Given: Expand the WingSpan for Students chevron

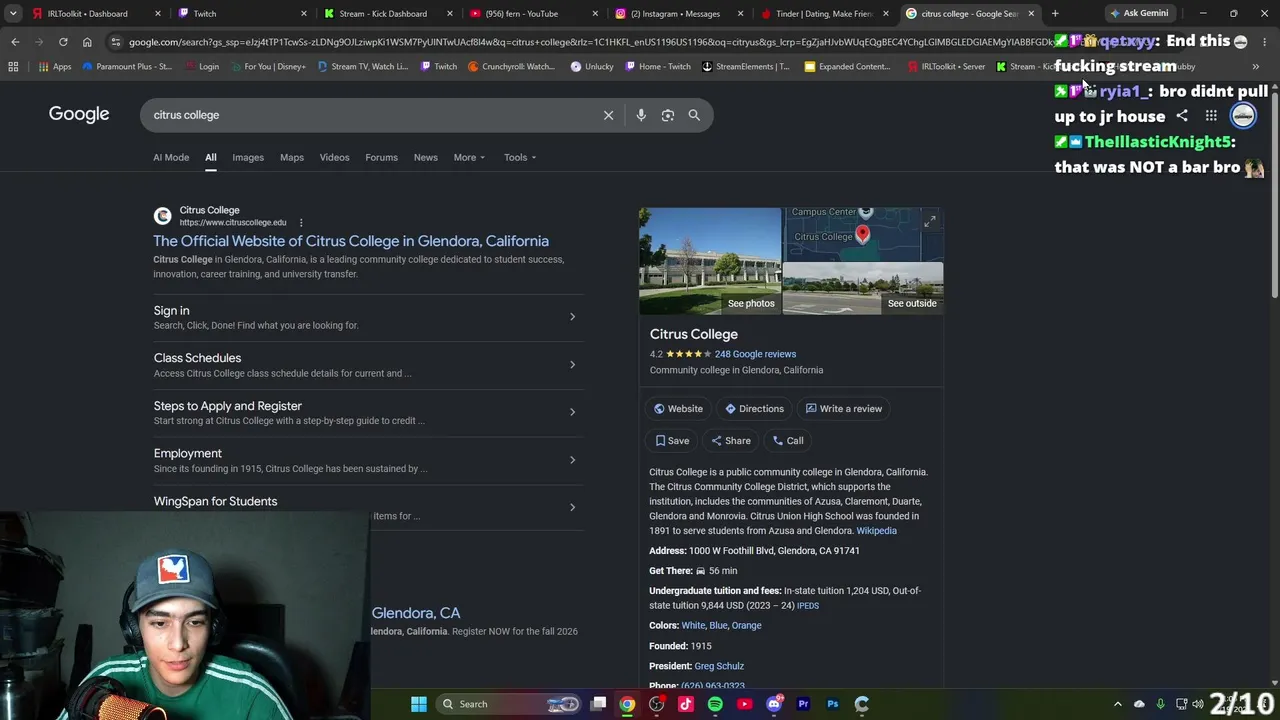Looking at the screenshot, I should pos(572,507).
